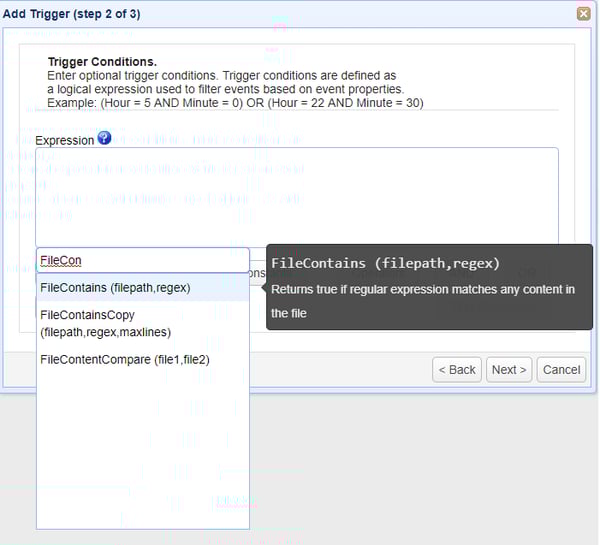Click the Trigger Conditions heading
Screen dimensions: 600x545
coord(102,61)
